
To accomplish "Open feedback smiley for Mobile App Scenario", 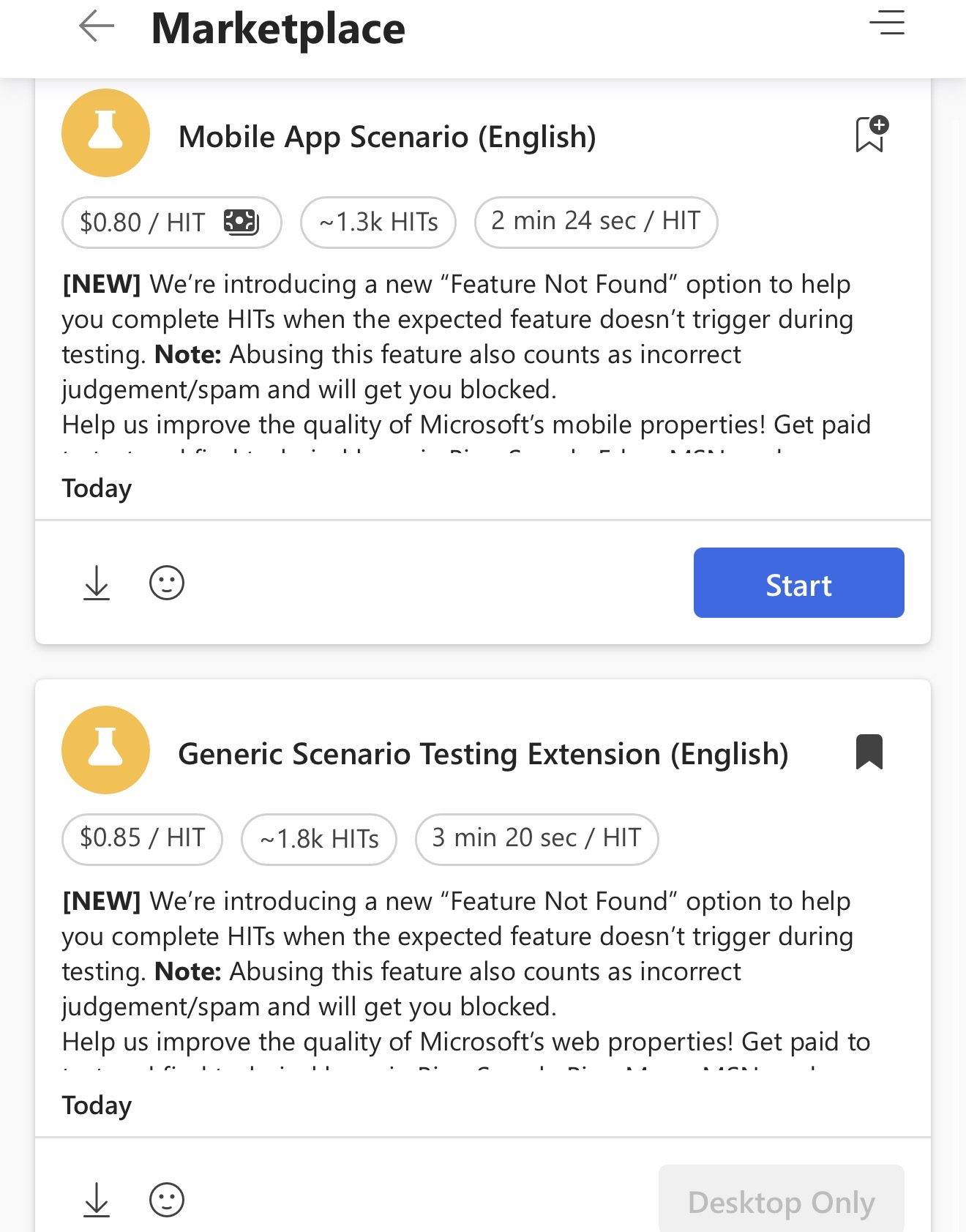I will tap(167, 583).
